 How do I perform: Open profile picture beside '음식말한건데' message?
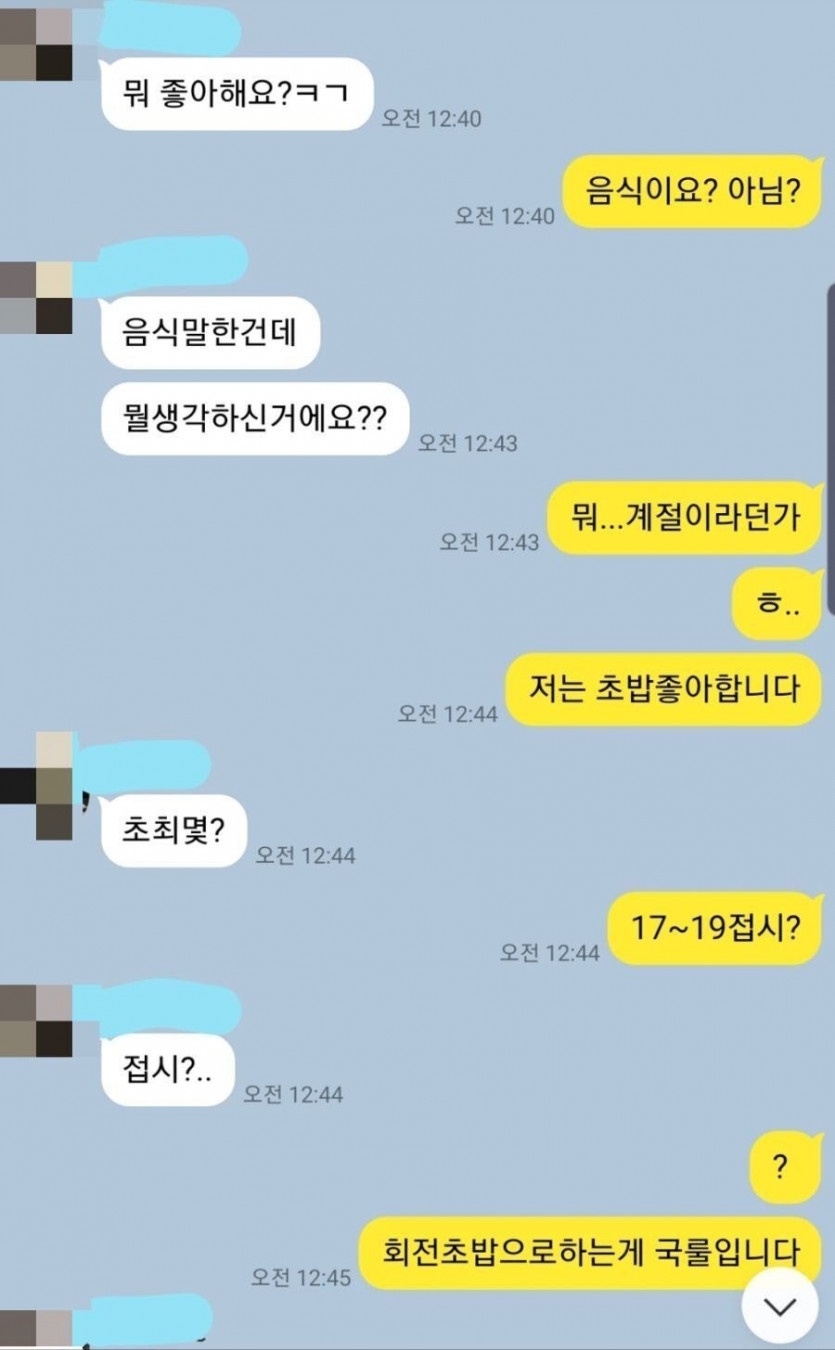coord(36,297)
